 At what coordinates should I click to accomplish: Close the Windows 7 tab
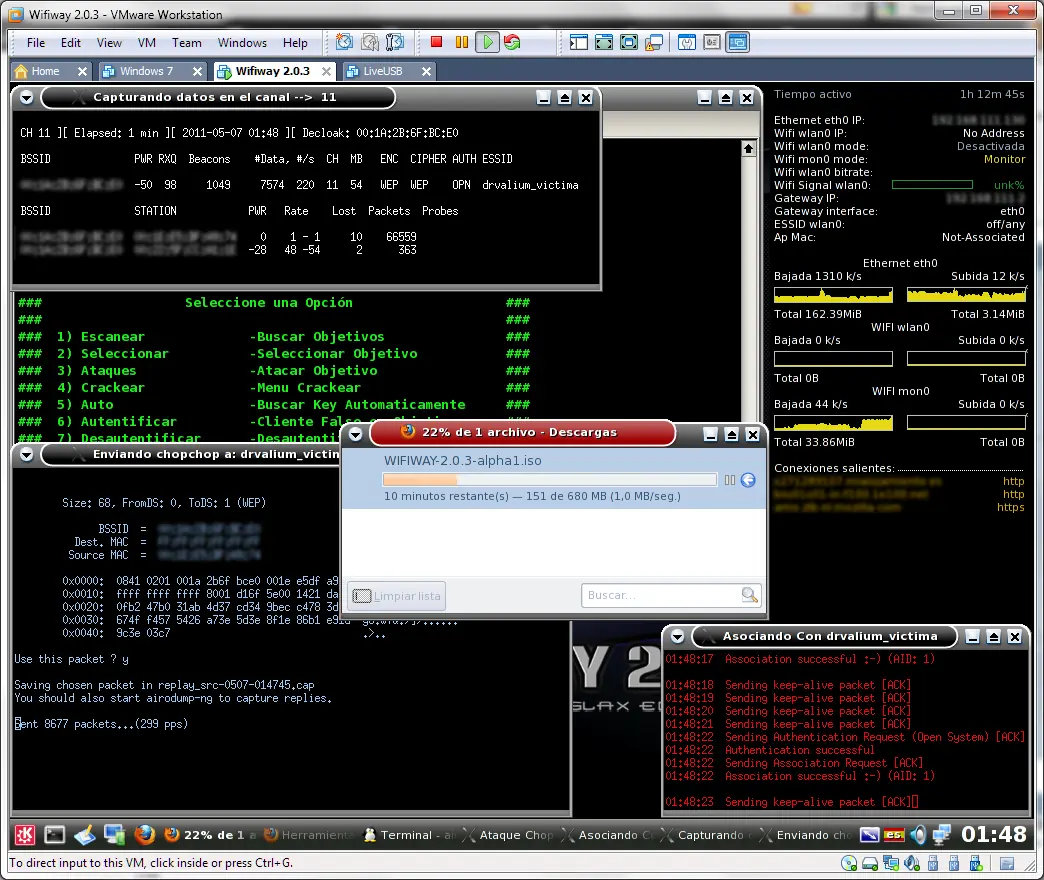point(197,71)
